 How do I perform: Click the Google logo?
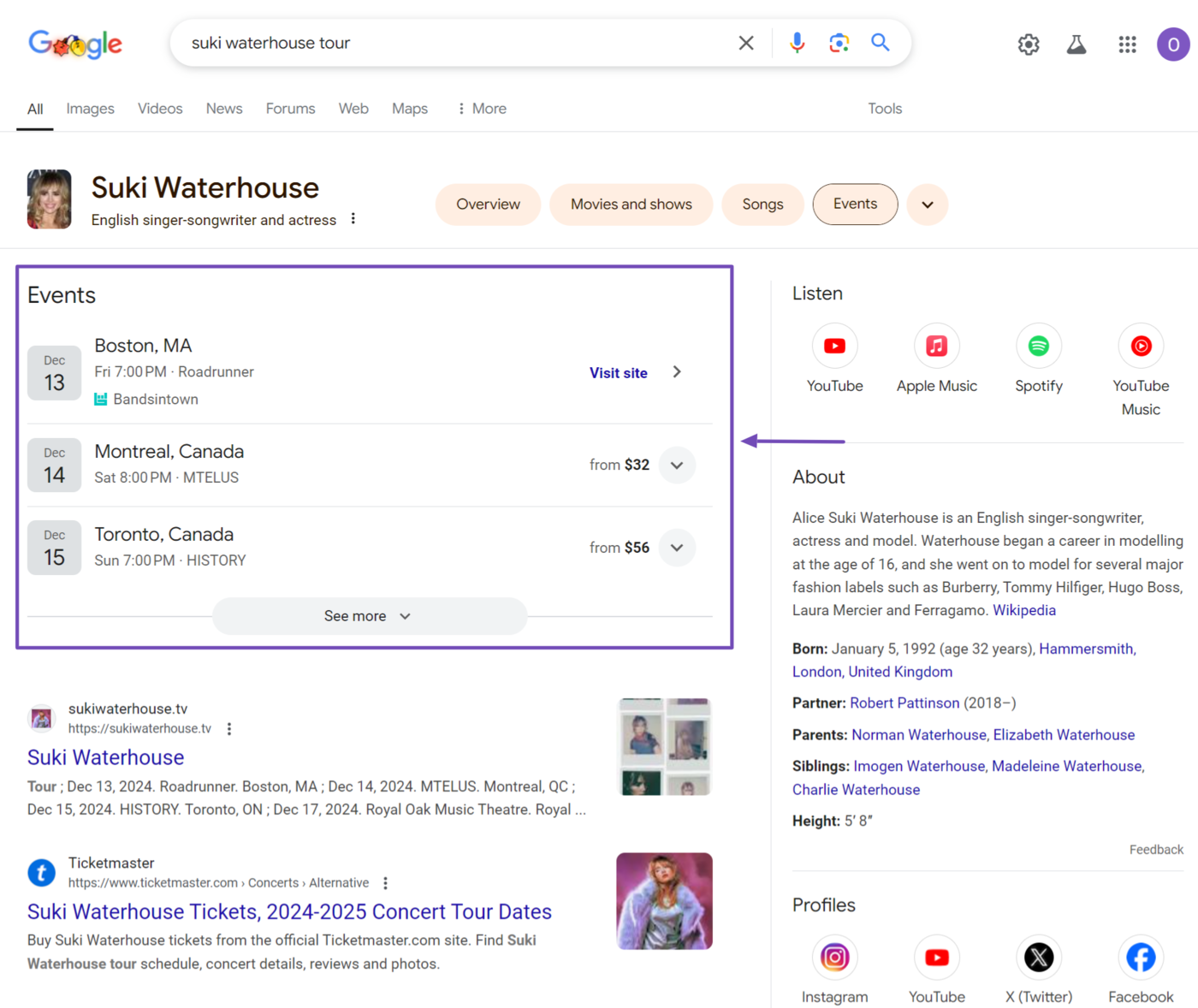75,44
